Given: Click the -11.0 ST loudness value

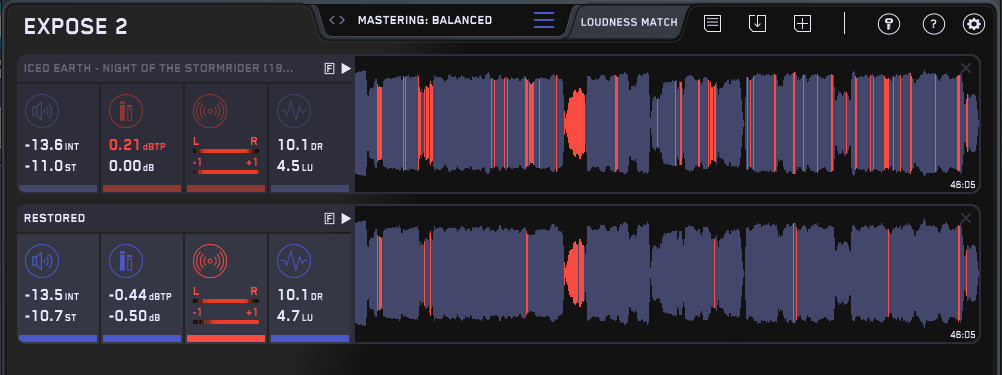Looking at the screenshot, I should point(50,167).
